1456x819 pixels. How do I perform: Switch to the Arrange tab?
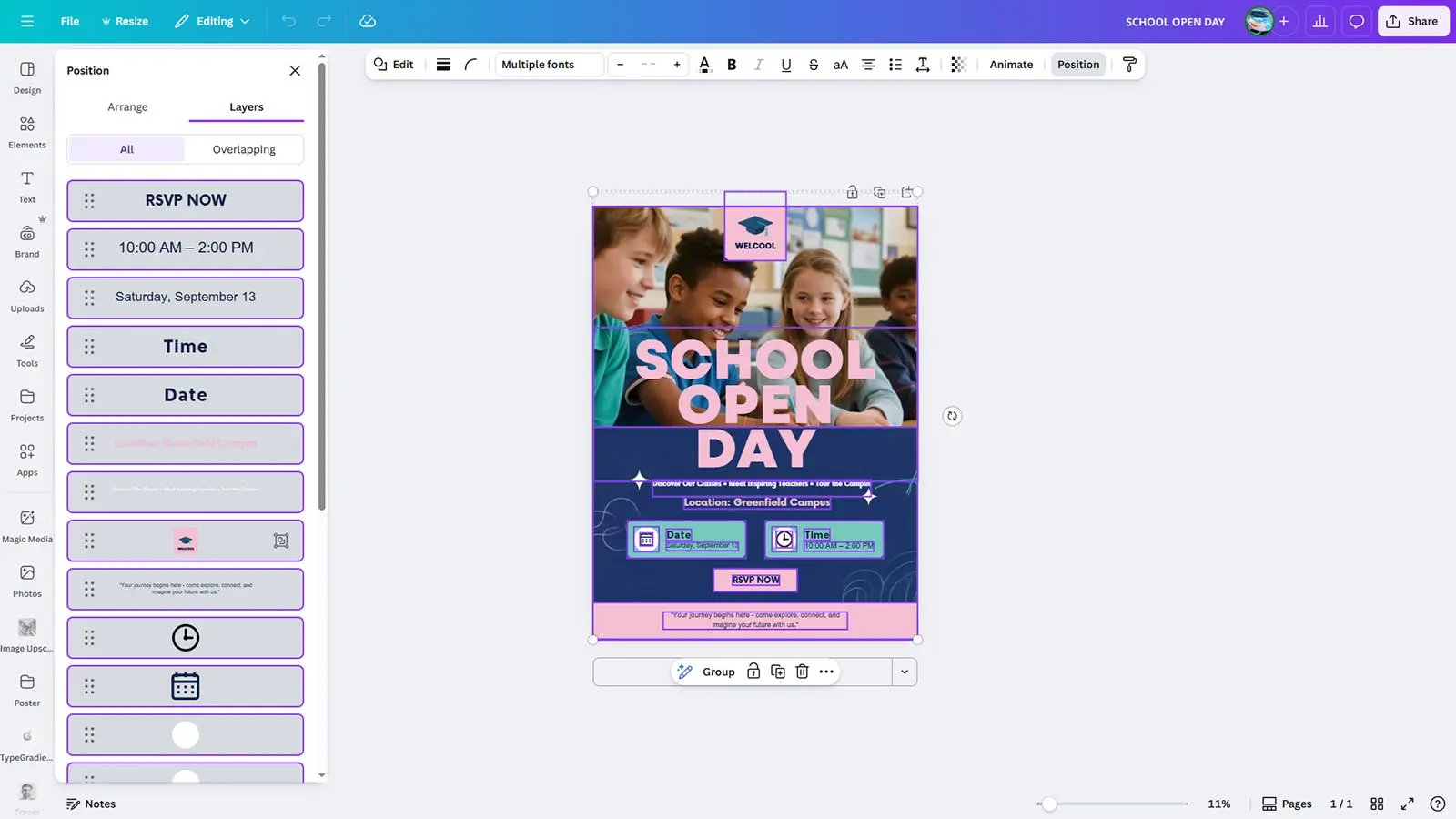pyautogui.click(x=127, y=106)
